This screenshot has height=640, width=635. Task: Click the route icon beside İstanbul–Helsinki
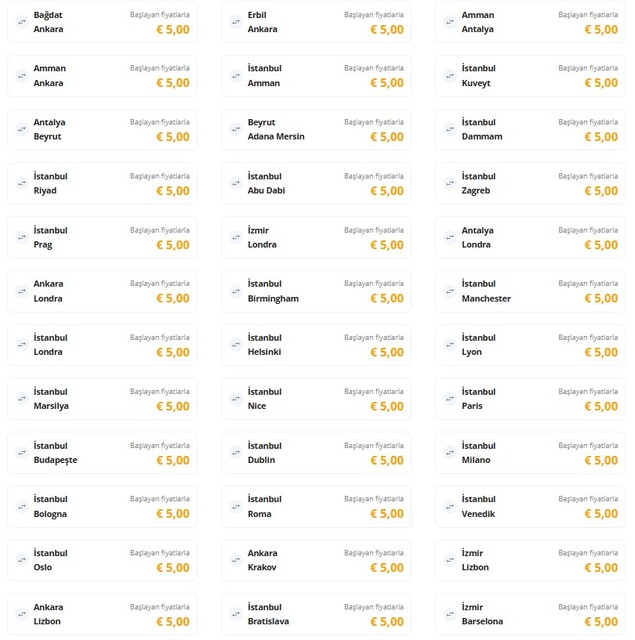[x=236, y=345]
